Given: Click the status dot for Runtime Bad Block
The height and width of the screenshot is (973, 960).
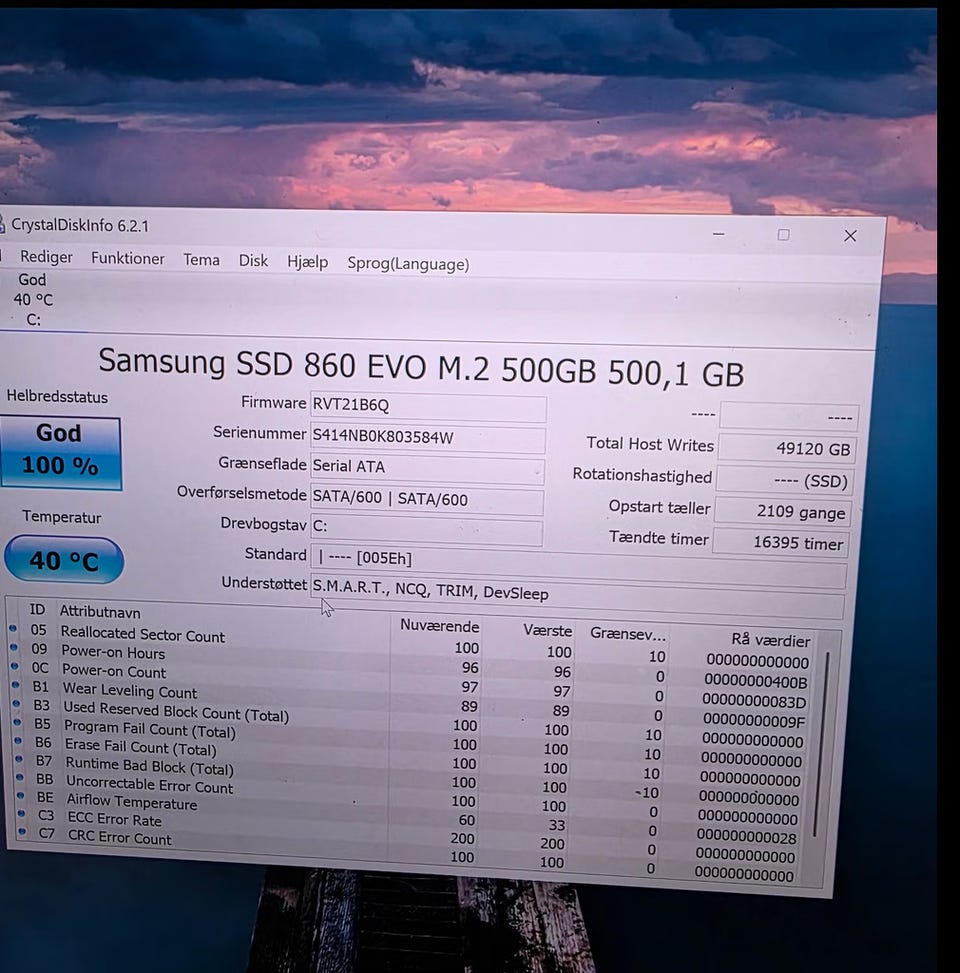Looking at the screenshot, I should (19, 759).
